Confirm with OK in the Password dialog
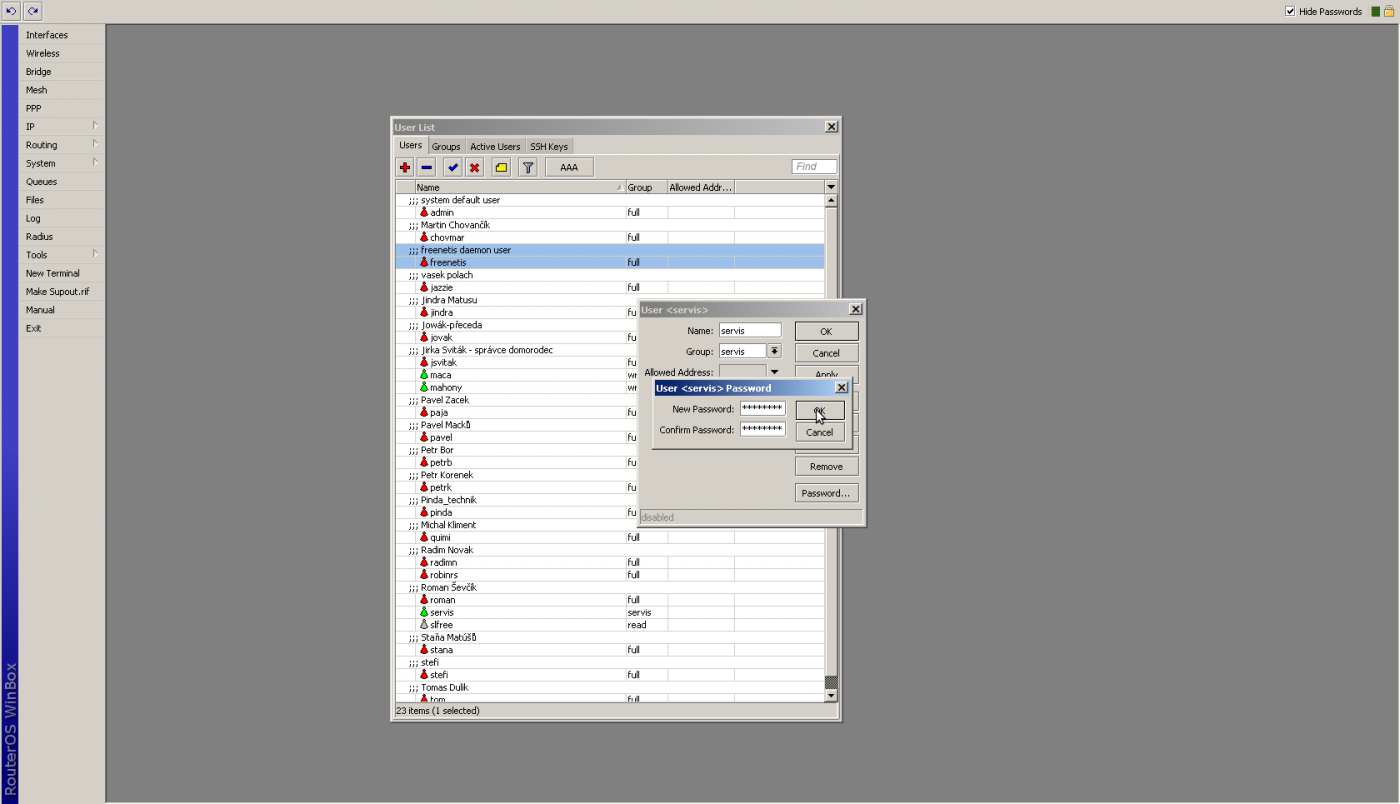This screenshot has height=804, width=1400. (820, 410)
